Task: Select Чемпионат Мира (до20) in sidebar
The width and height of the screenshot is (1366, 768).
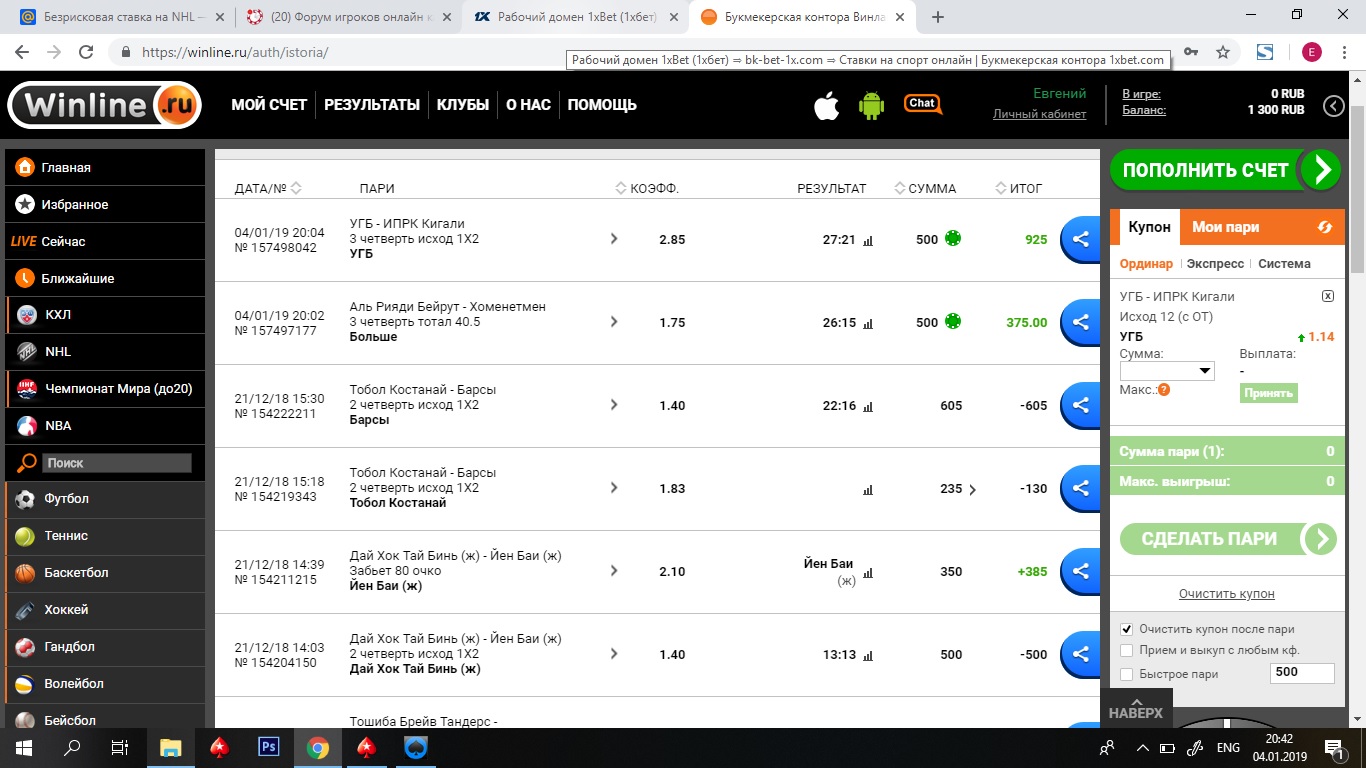Action: (x=105, y=389)
